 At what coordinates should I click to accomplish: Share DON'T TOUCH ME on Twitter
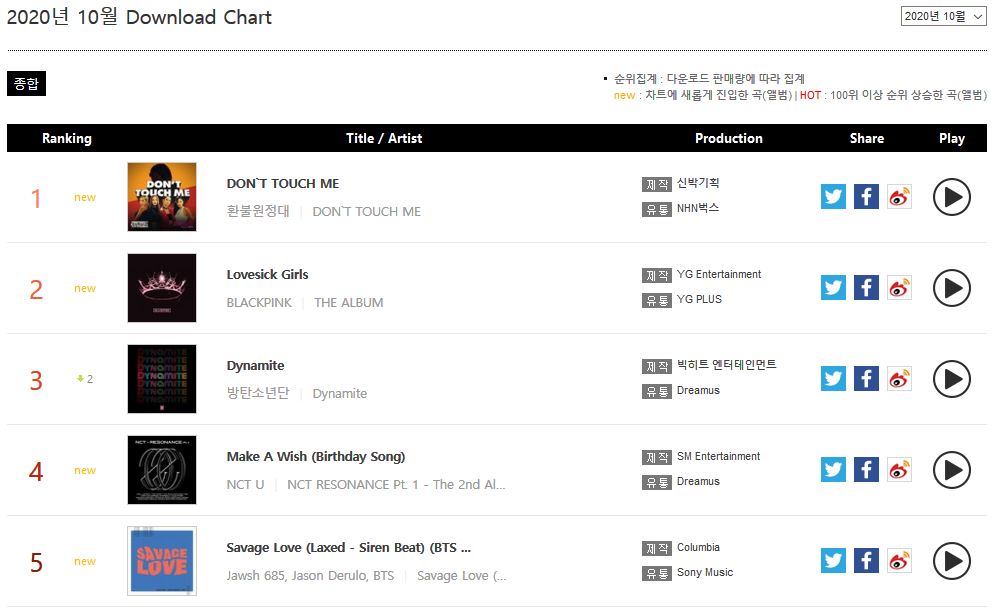coord(833,196)
